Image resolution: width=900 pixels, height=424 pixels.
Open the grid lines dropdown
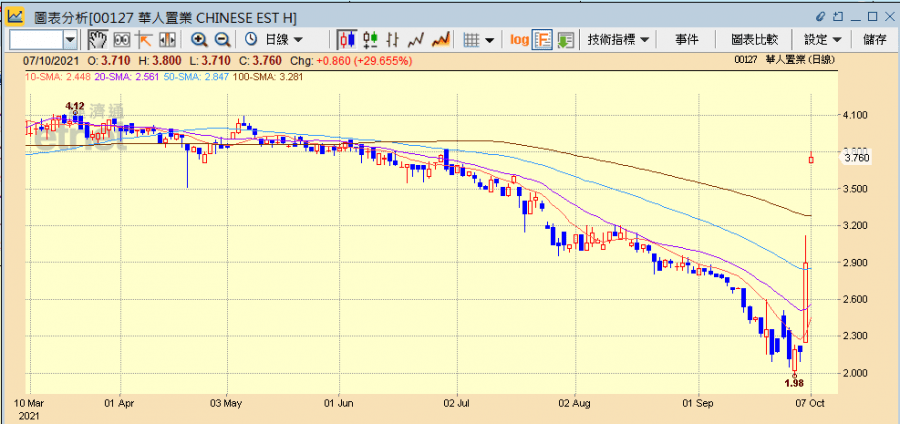[480, 39]
